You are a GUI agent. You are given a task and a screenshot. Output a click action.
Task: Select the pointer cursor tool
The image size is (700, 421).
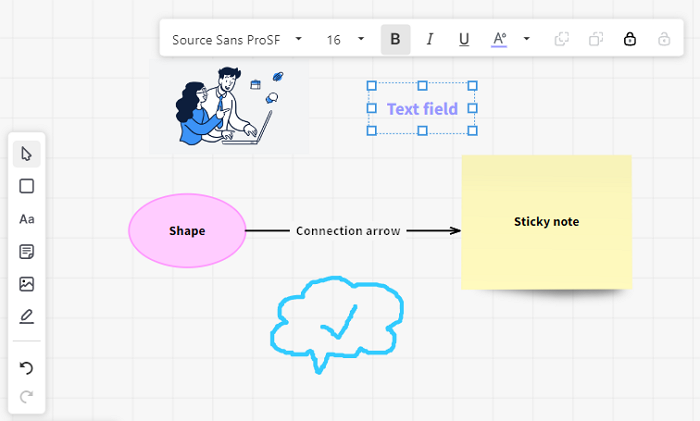pos(26,154)
